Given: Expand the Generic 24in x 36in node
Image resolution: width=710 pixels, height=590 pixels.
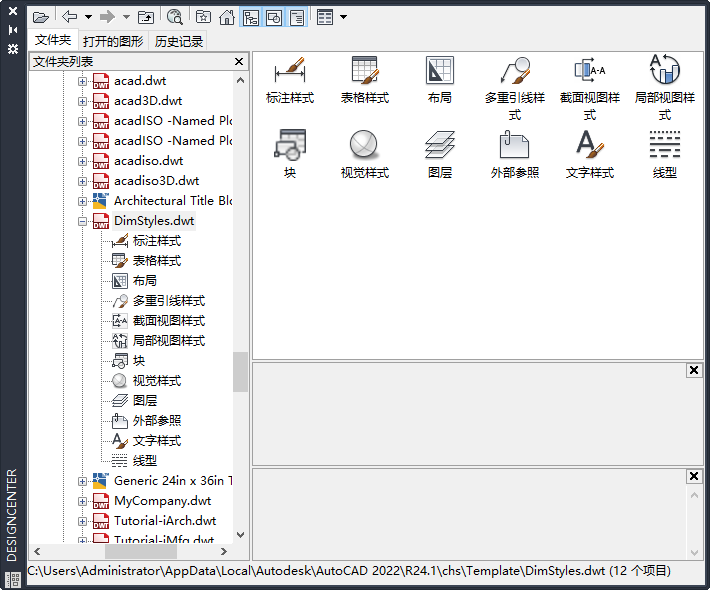Looking at the screenshot, I should (82, 481).
